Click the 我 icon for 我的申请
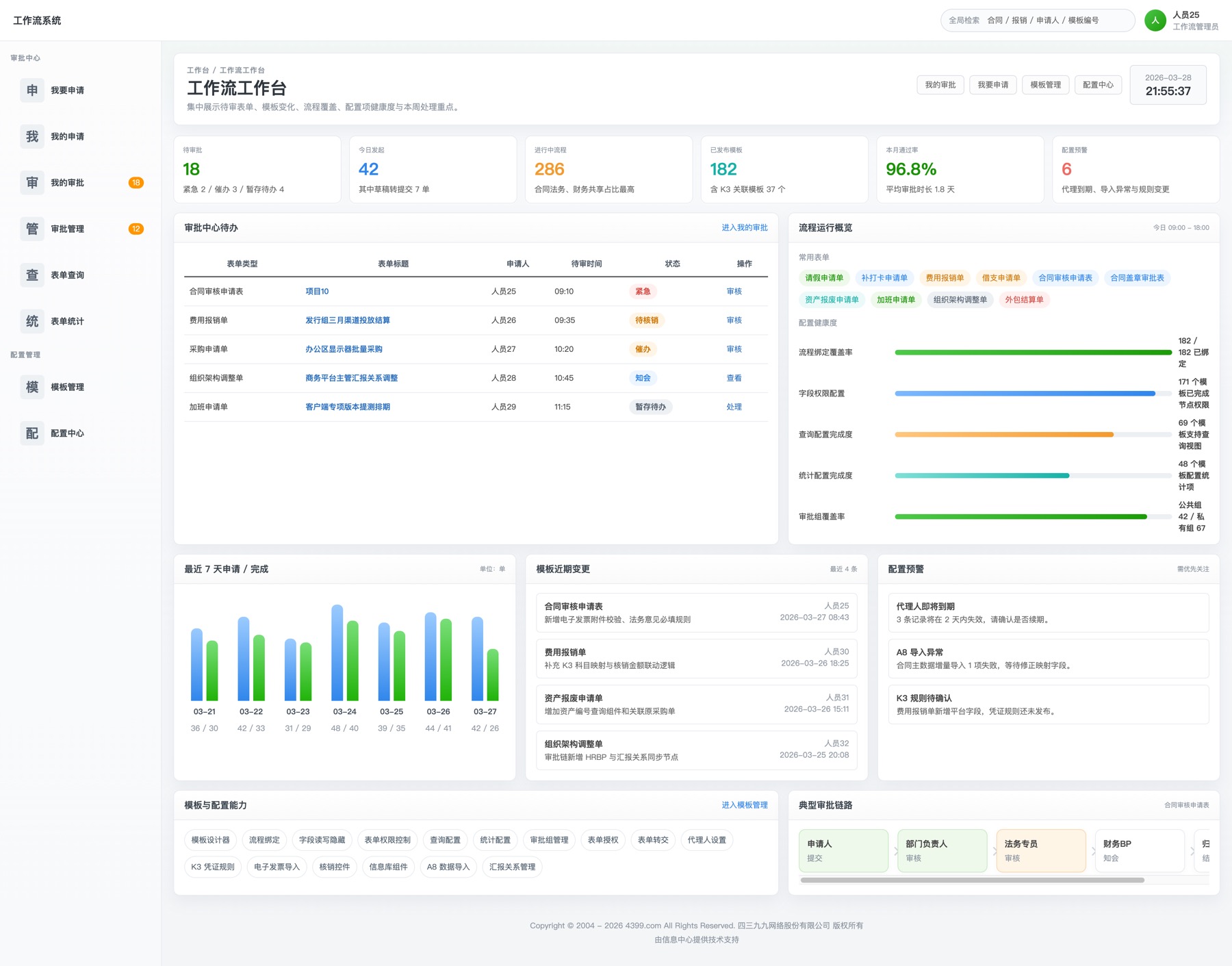 32,136
